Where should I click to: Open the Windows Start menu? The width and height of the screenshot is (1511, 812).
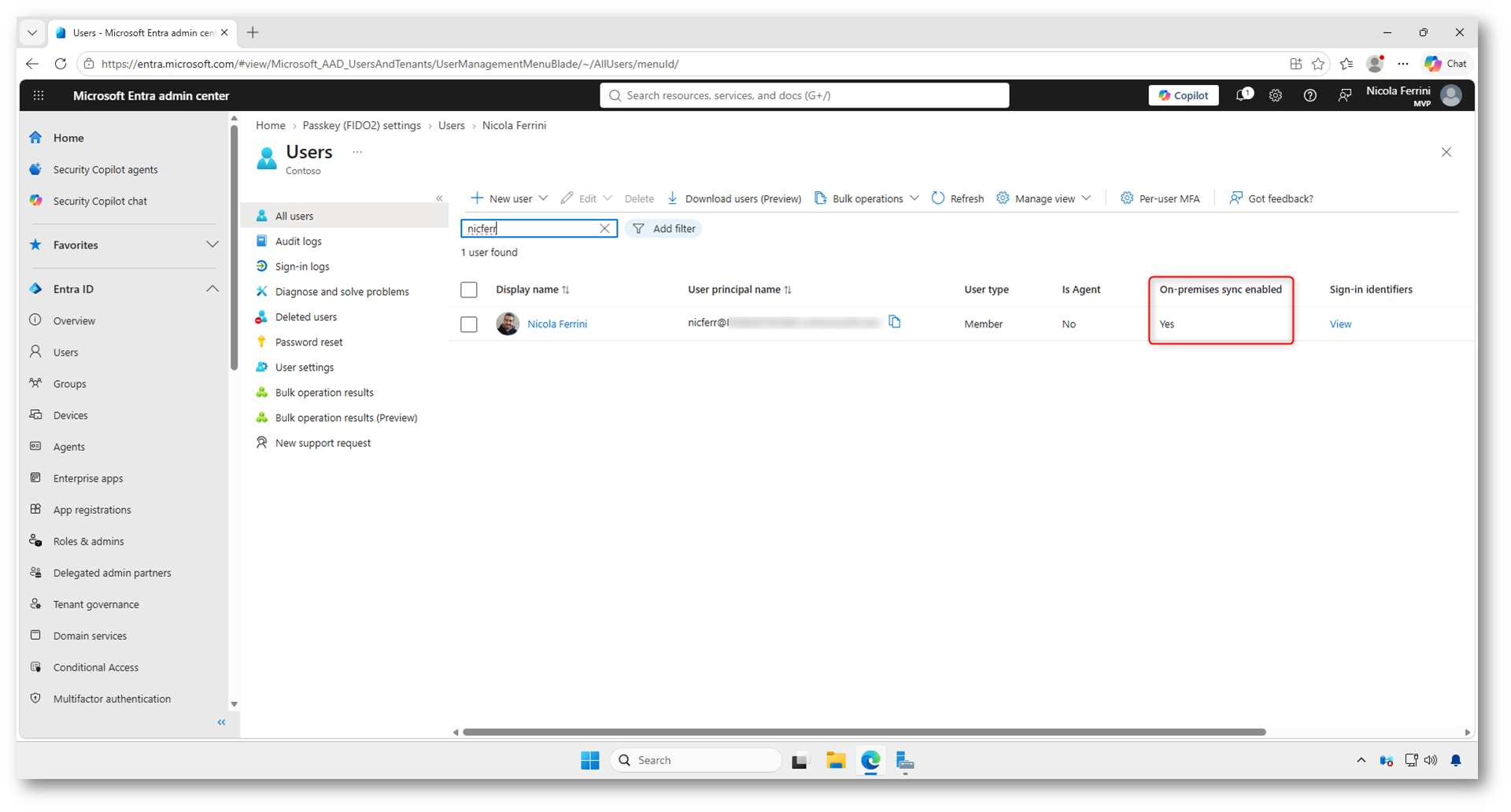pos(590,760)
